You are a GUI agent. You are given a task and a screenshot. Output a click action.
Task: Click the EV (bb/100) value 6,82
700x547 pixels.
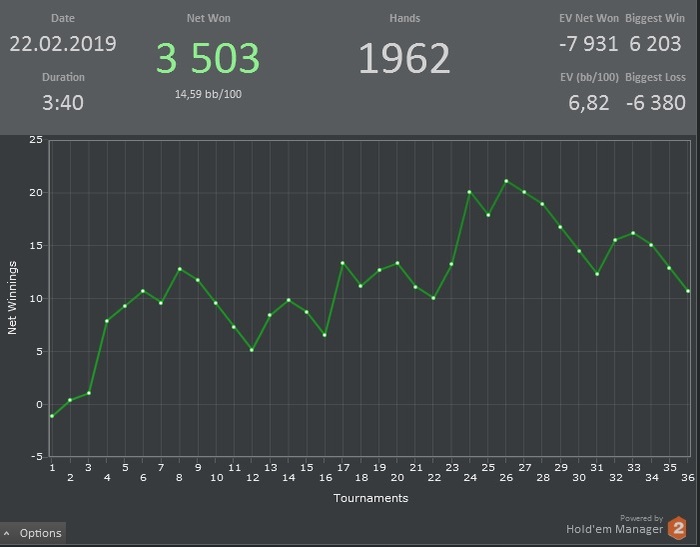click(x=589, y=103)
